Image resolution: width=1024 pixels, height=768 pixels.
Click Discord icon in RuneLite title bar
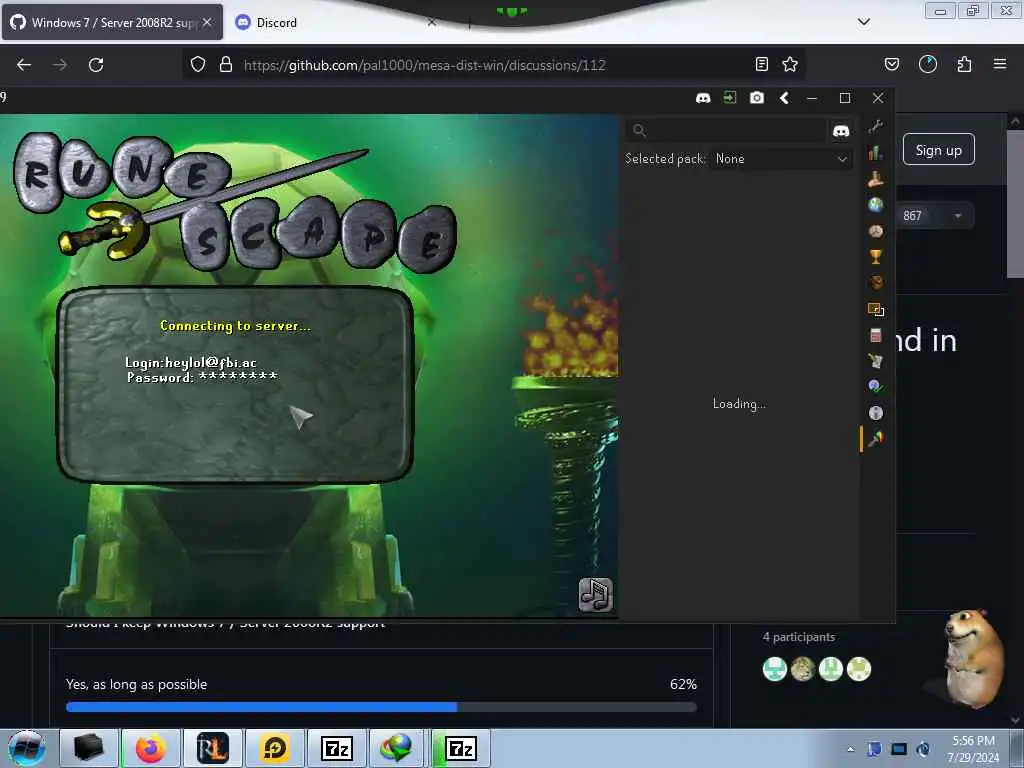coord(703,98)
